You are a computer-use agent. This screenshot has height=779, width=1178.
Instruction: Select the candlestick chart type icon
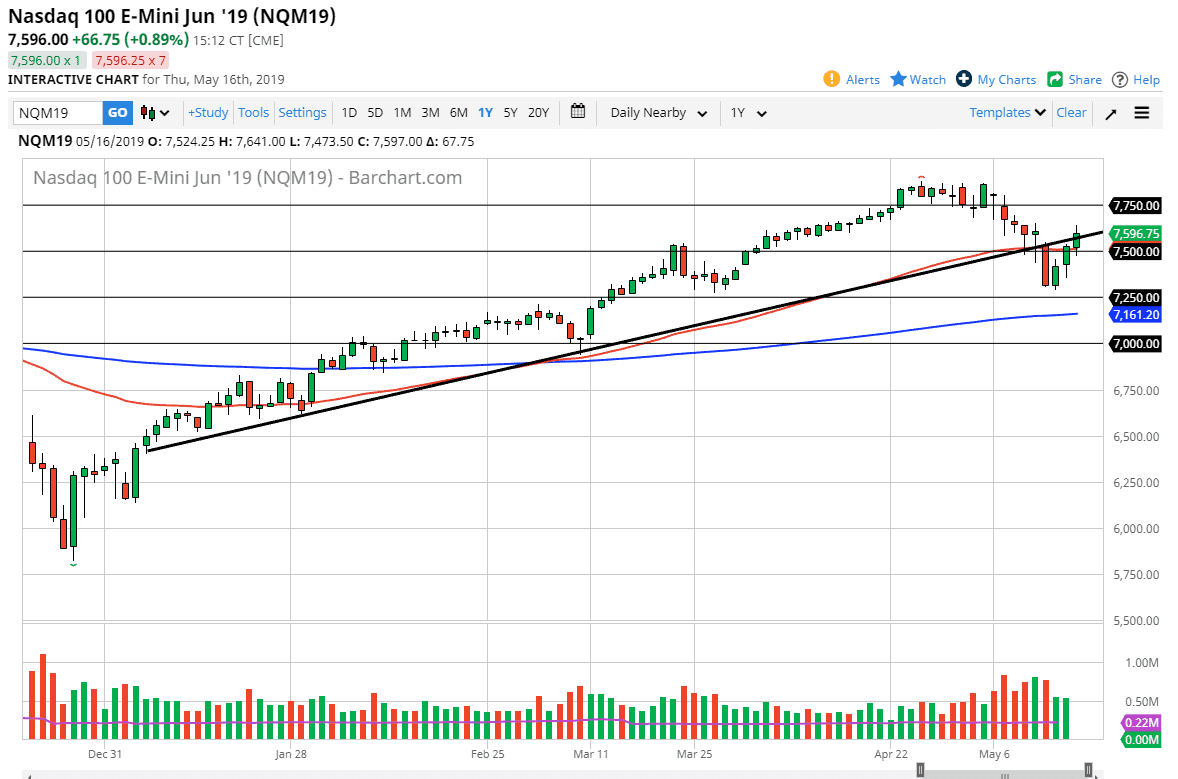pos(146,113)
